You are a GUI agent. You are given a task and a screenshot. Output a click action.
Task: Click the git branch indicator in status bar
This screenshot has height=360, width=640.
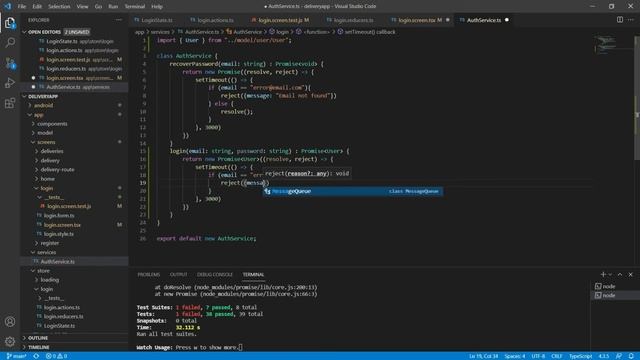coord(16,356)
